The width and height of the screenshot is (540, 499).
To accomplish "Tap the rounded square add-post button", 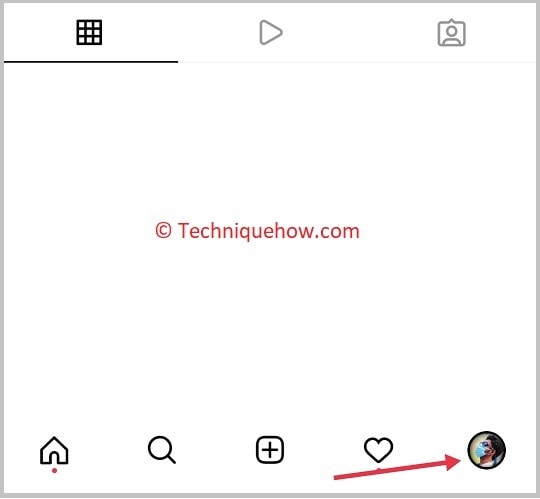I will point(270,450).
